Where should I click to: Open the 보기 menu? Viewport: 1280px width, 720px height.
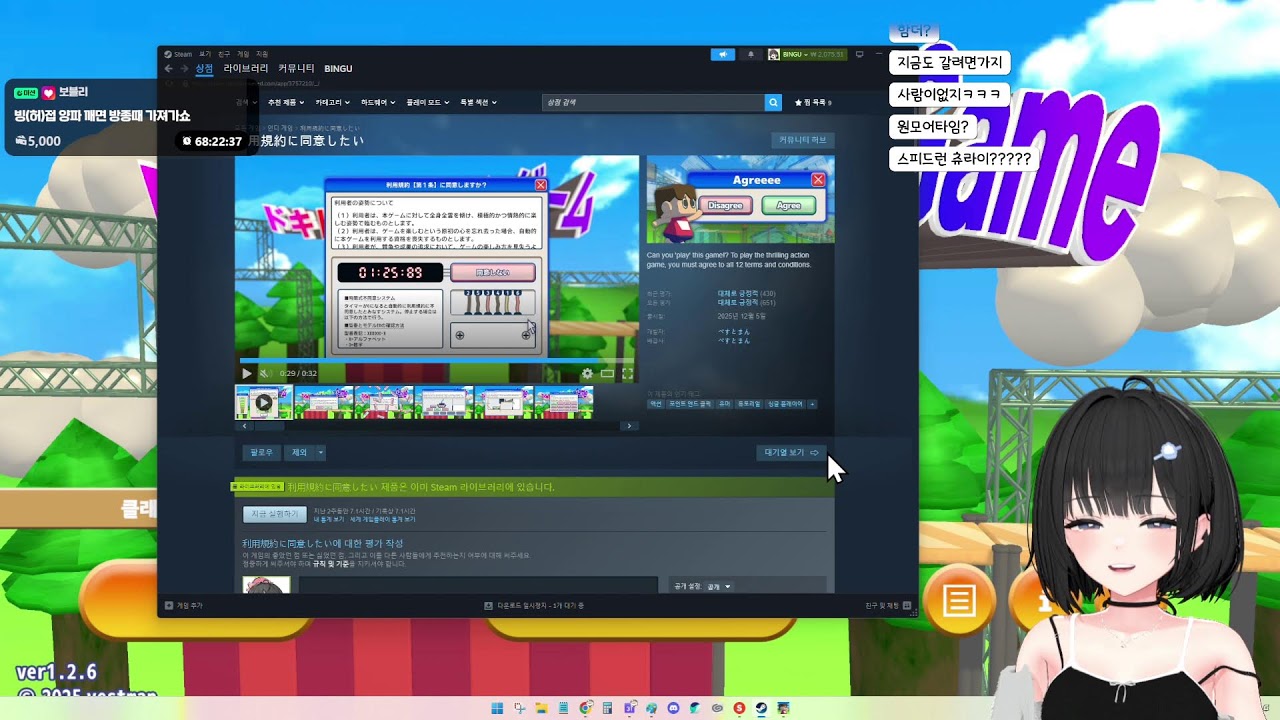pos(205,54)
